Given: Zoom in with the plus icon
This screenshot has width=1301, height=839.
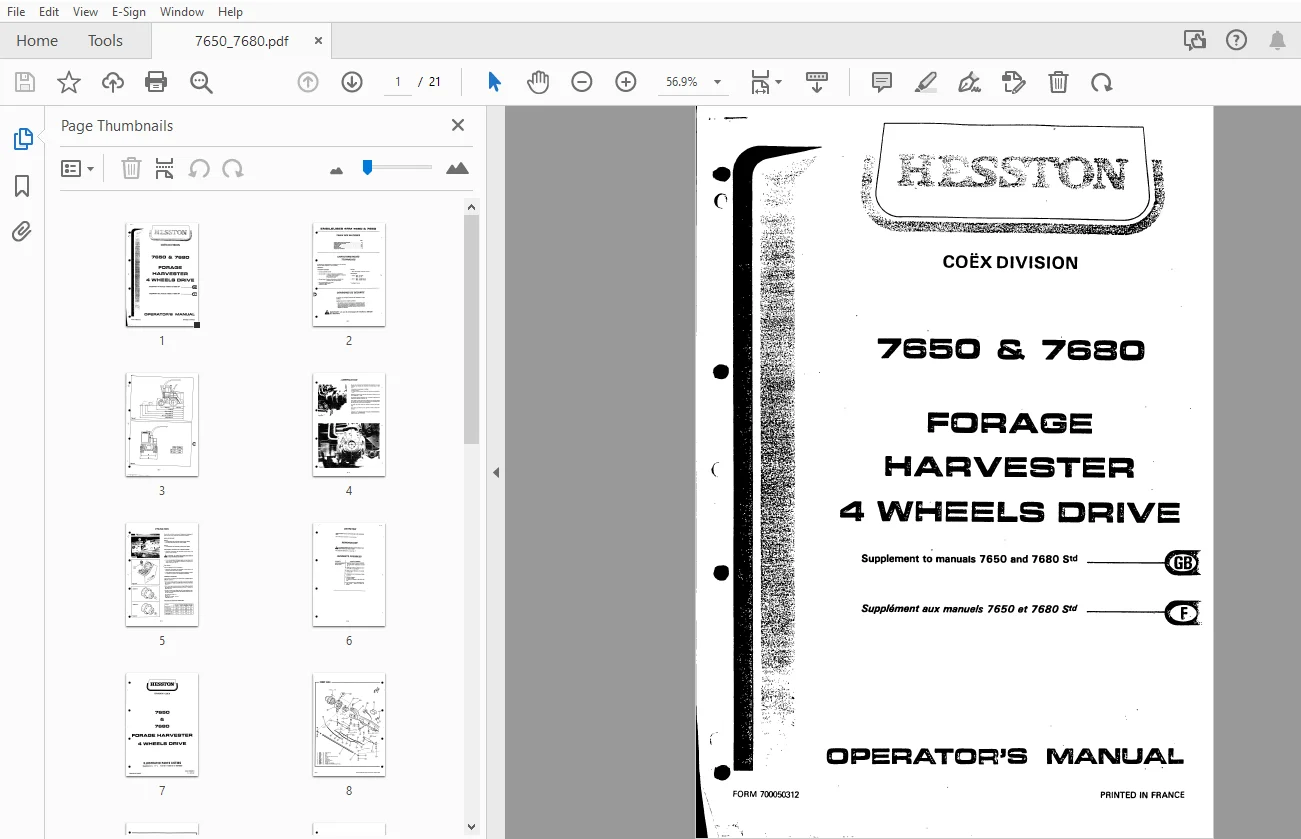Looking at the screenshot, I should (x=626, y=82).
